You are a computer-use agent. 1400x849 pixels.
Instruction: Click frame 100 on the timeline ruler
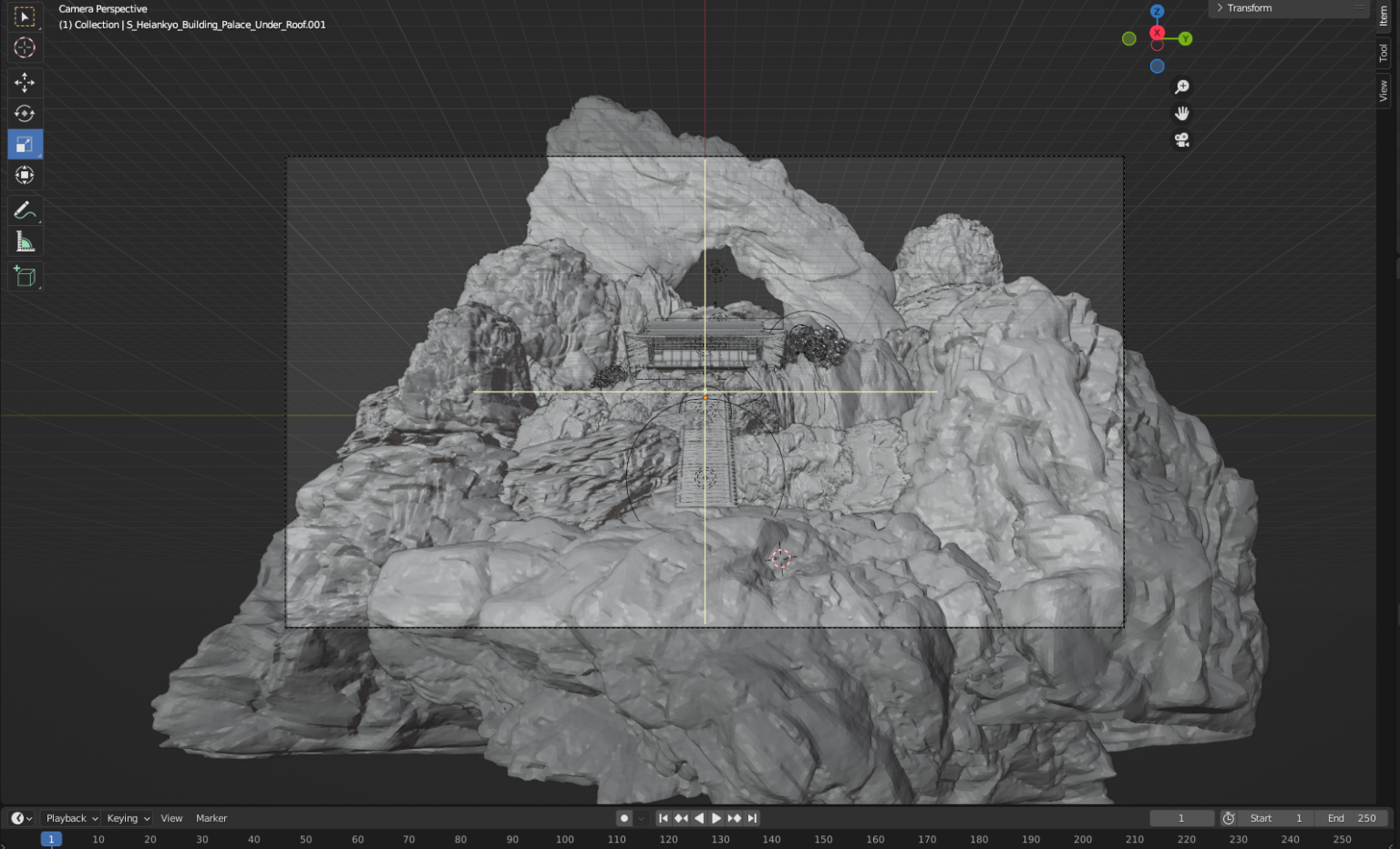point(565,839)
